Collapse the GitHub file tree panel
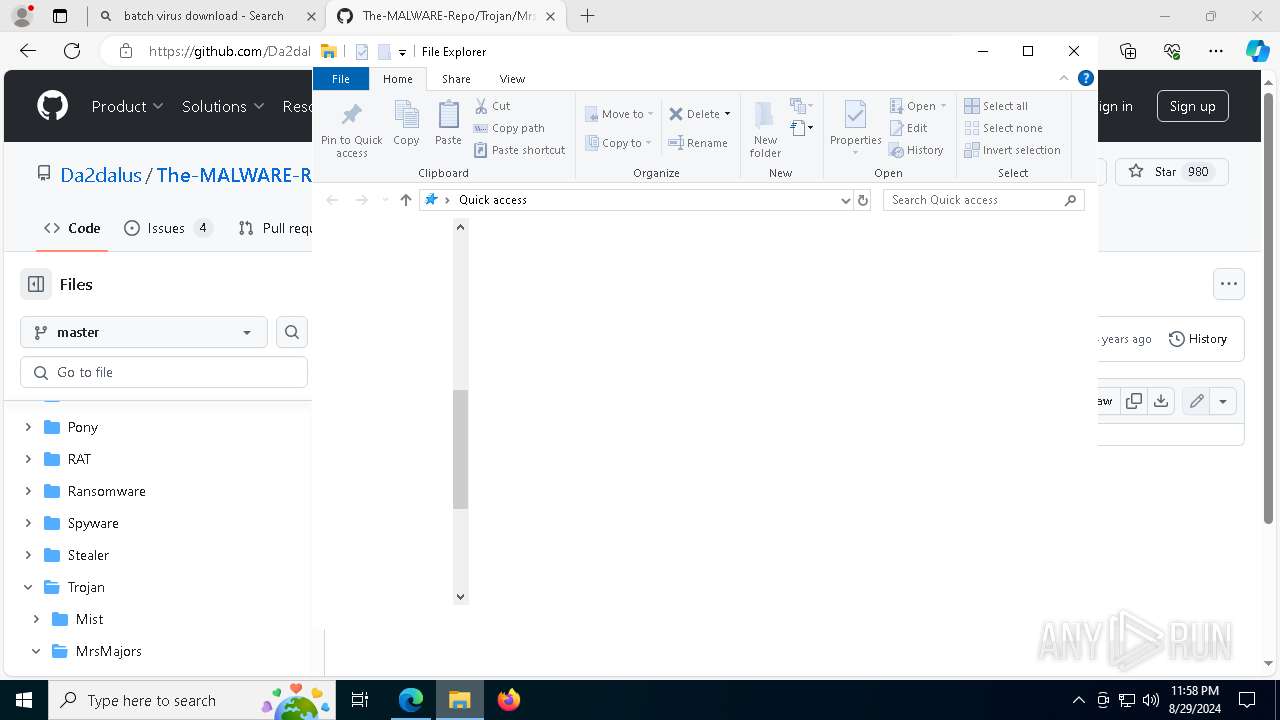 36,284
